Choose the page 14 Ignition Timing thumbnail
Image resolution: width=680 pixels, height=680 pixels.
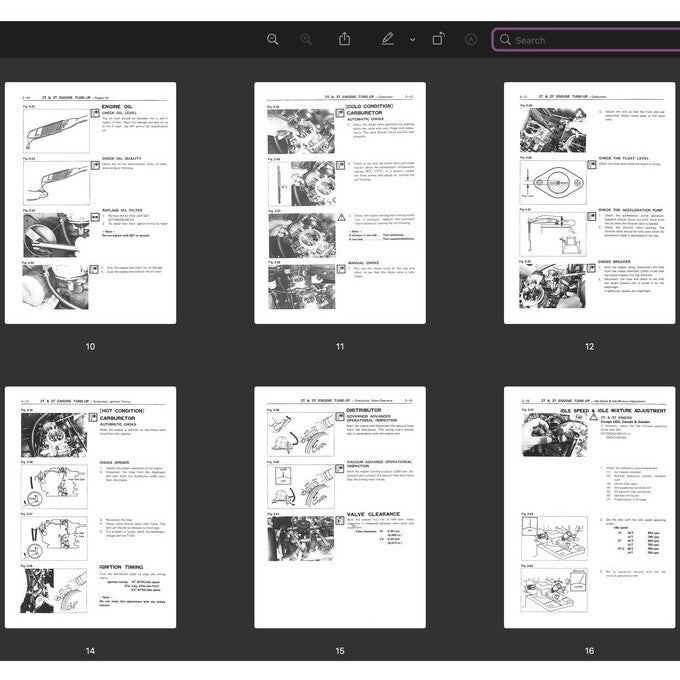tap(90, 507)
